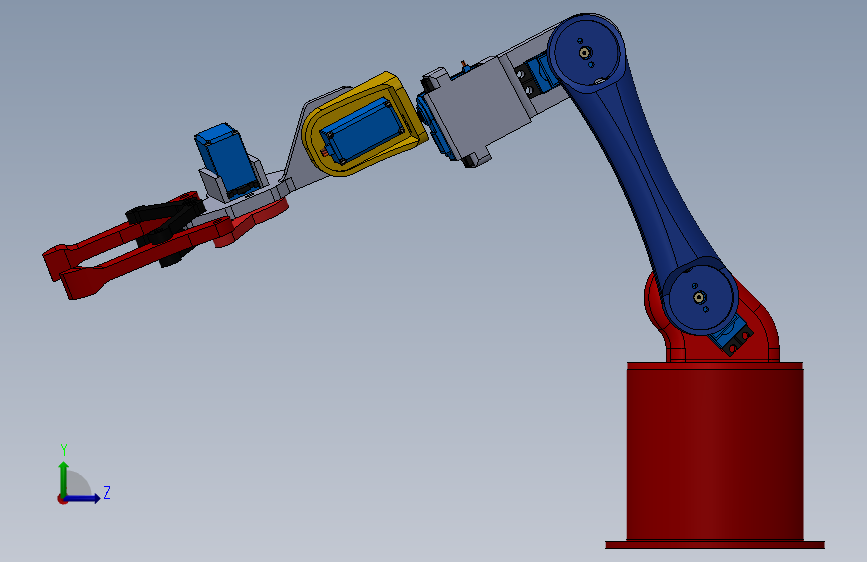This screenshot has width=867, height=562.
Task: Select the gray rectangular servo housing block
Action: coord(478,108)
